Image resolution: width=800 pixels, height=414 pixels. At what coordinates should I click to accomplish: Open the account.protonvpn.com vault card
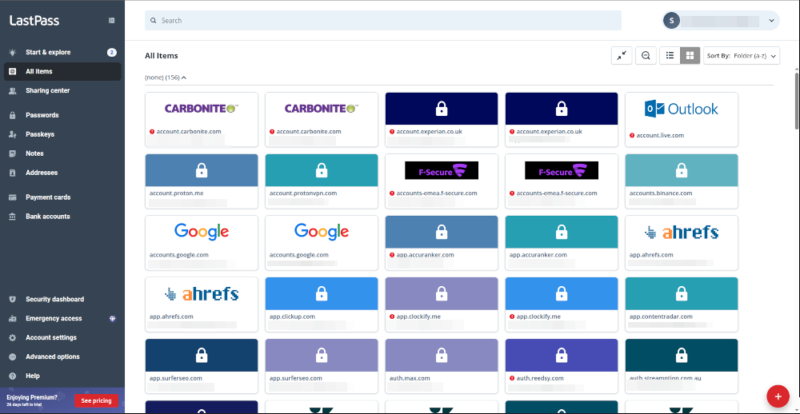(321, 181)
